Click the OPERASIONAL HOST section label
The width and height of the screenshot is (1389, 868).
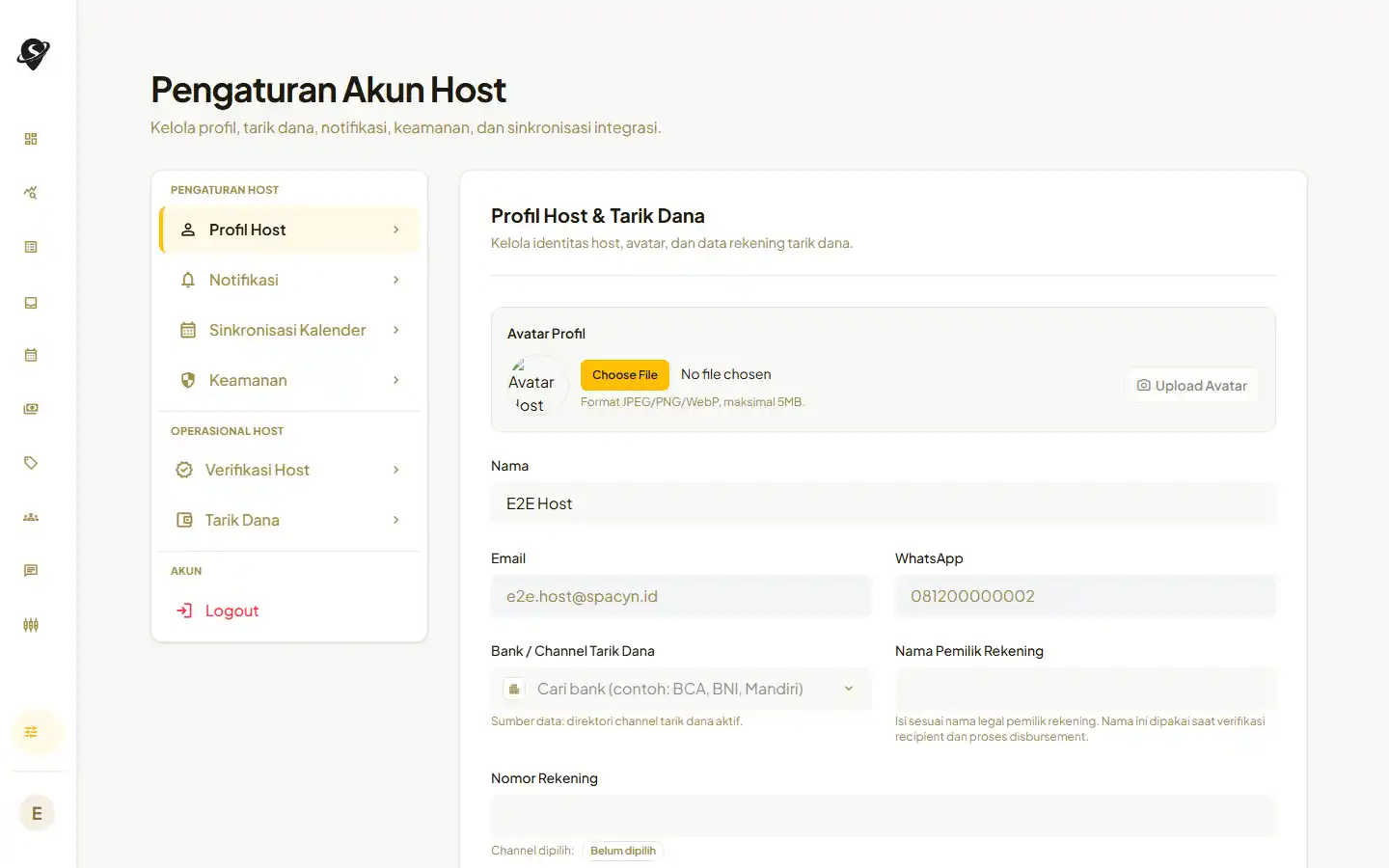tap(228, 431)
